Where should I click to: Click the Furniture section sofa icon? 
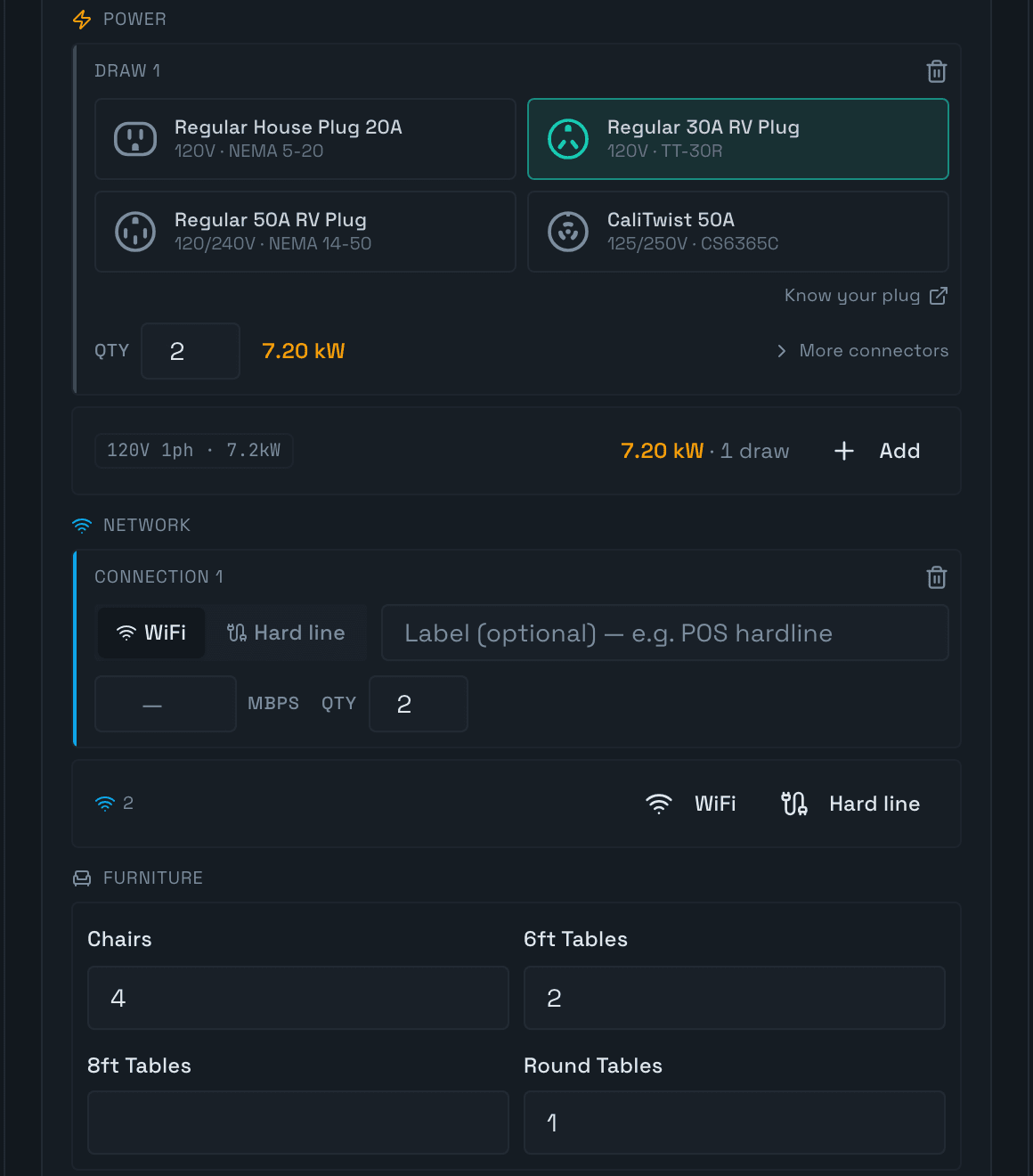82,878
